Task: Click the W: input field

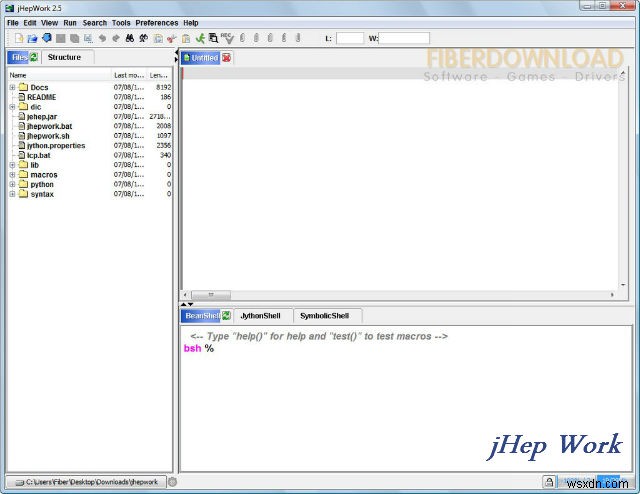Action: point(404,38)
